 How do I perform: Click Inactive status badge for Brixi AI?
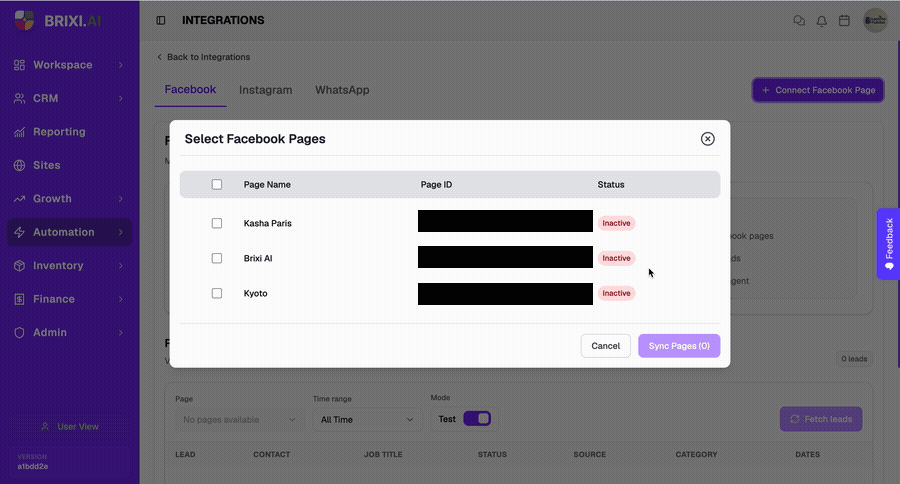[616, 258]
